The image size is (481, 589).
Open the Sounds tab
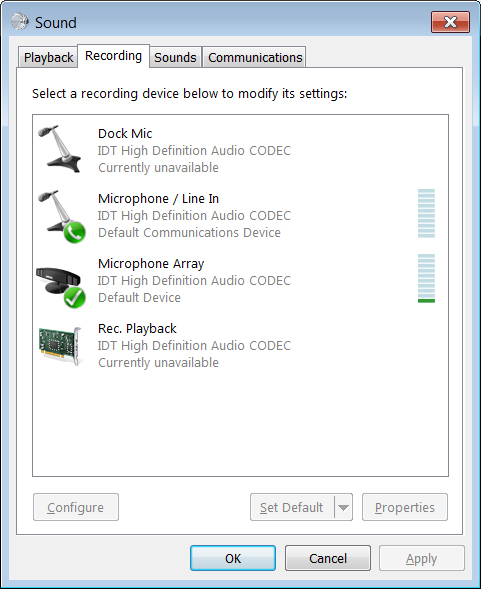pos(175,57)
